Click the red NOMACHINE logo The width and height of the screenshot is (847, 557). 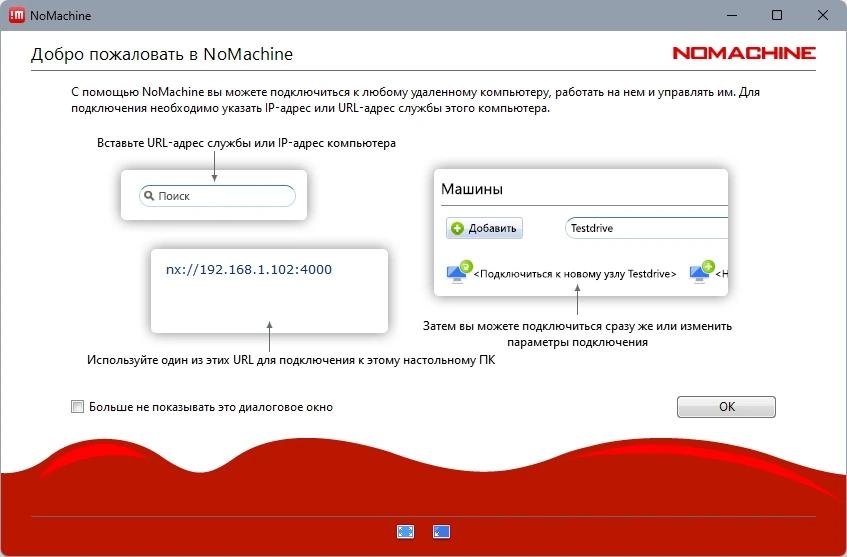[744, 53]
